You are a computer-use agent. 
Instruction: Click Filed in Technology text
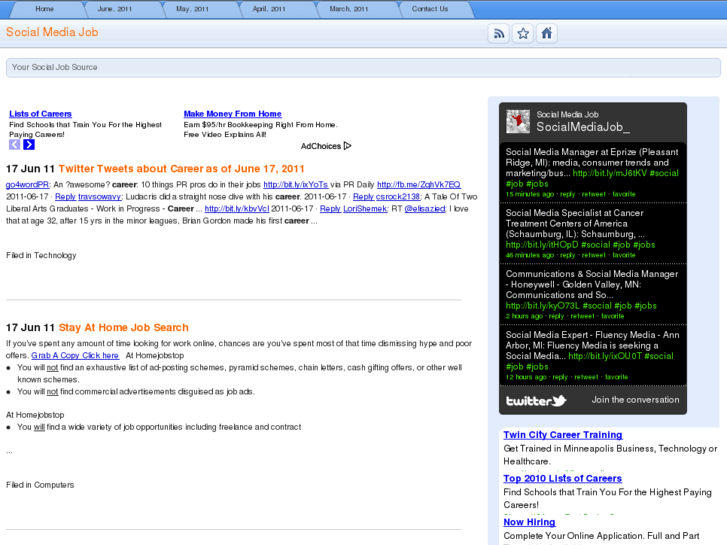point(41,256)
